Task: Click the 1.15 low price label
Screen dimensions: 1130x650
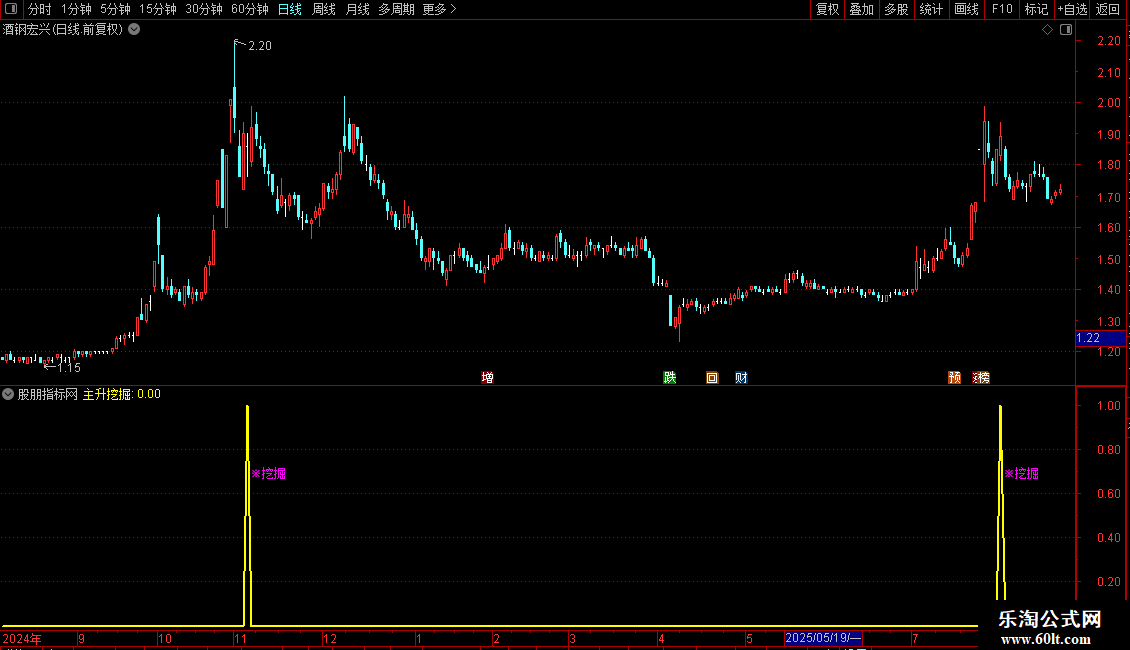Action: 68,368
